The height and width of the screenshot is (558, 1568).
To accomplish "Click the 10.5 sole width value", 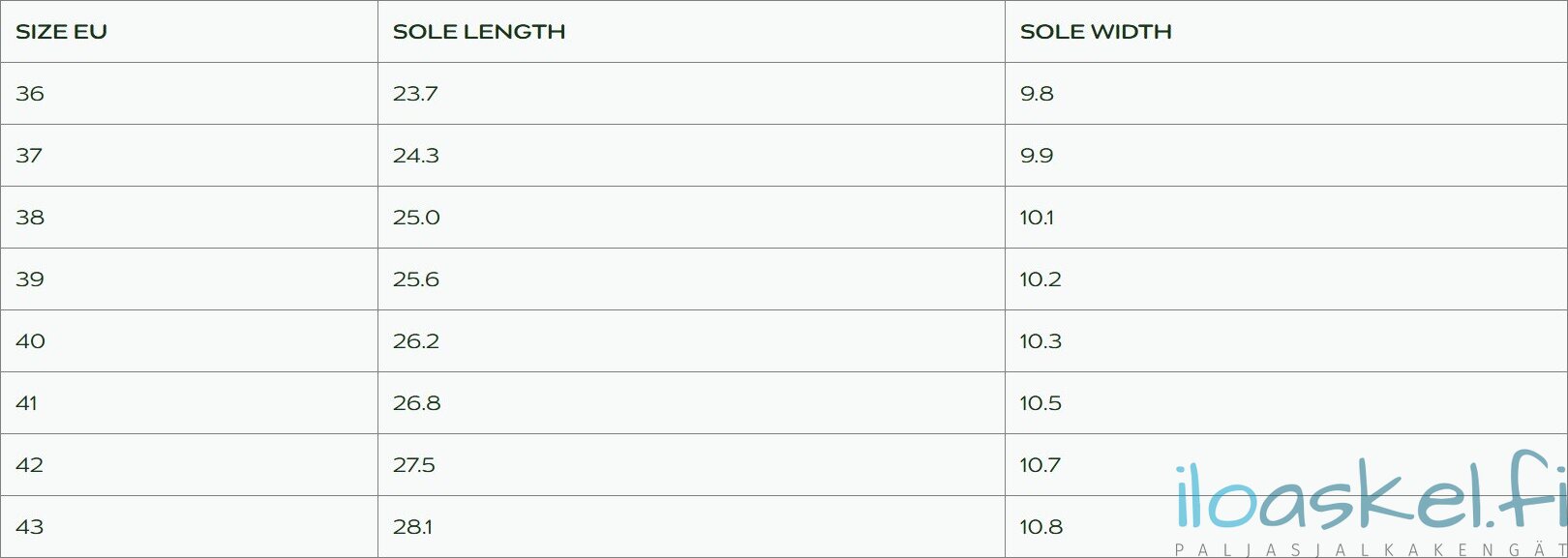I will 1040,403.
